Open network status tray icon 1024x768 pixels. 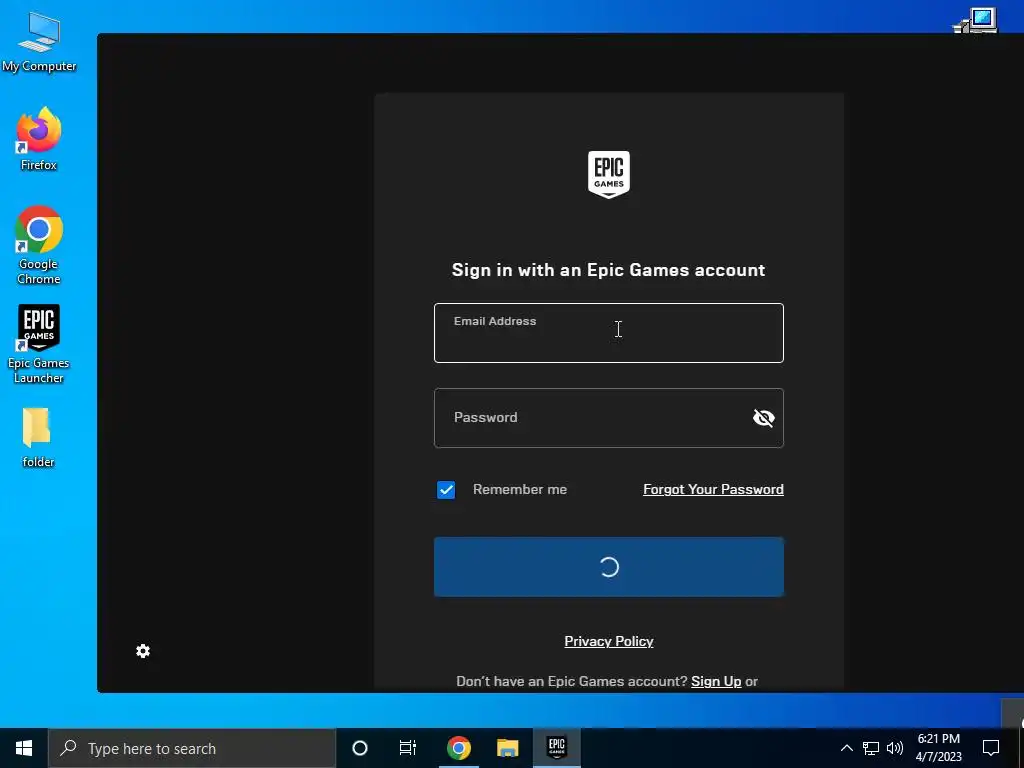tap(871, 748)
